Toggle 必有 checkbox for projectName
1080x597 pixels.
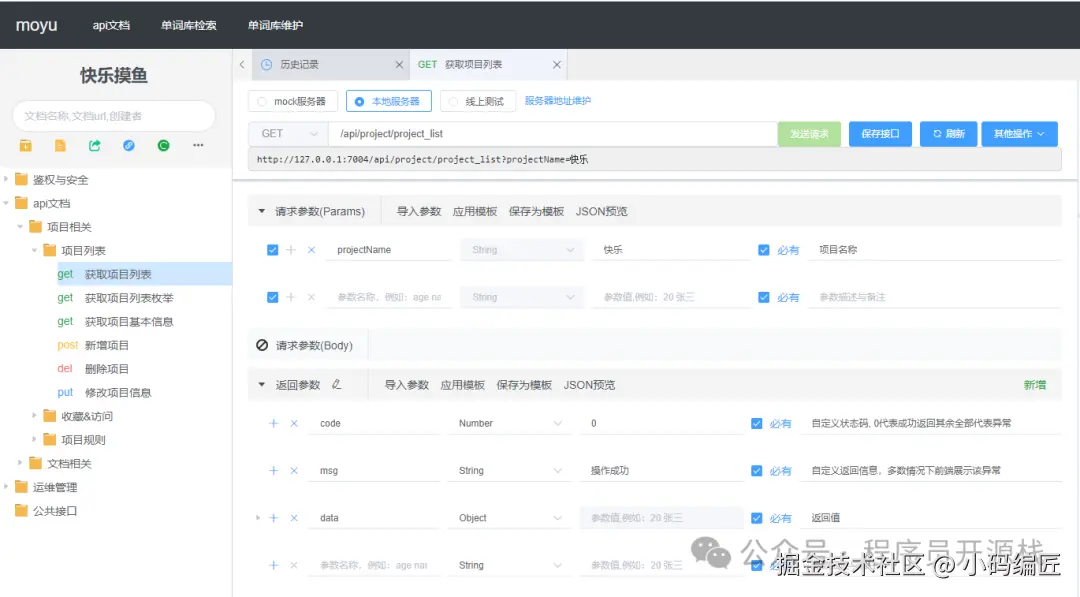763,250
